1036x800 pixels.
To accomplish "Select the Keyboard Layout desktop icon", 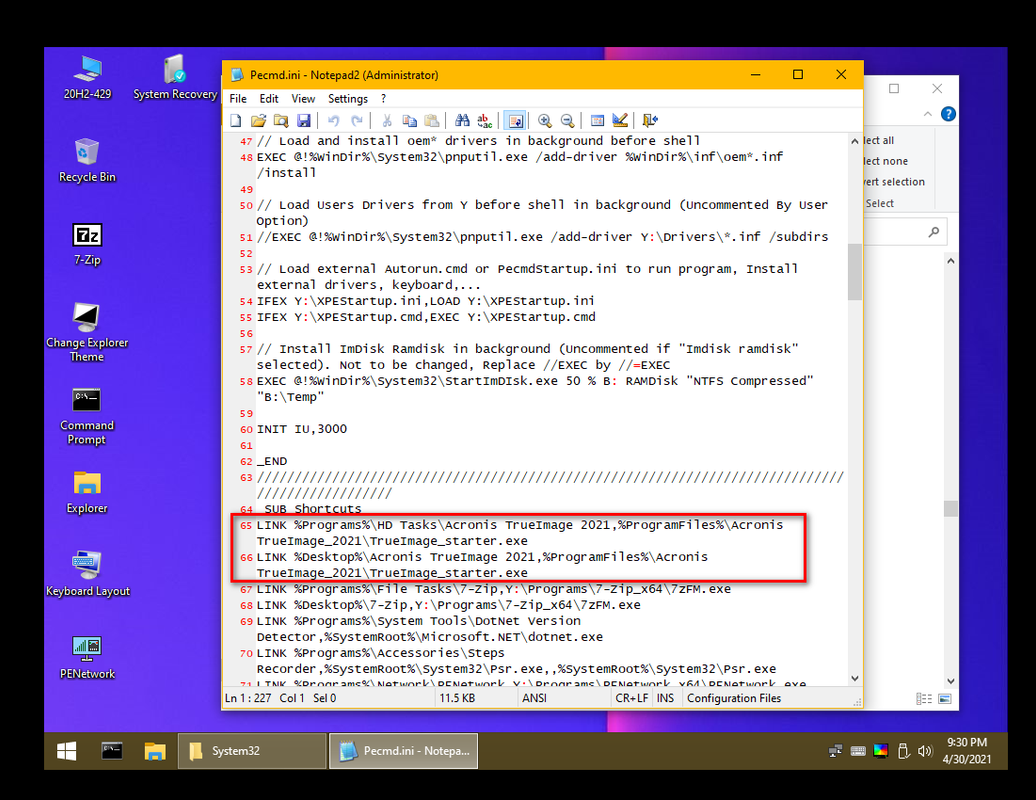I will pyautogui.click(x=87, y=574).
